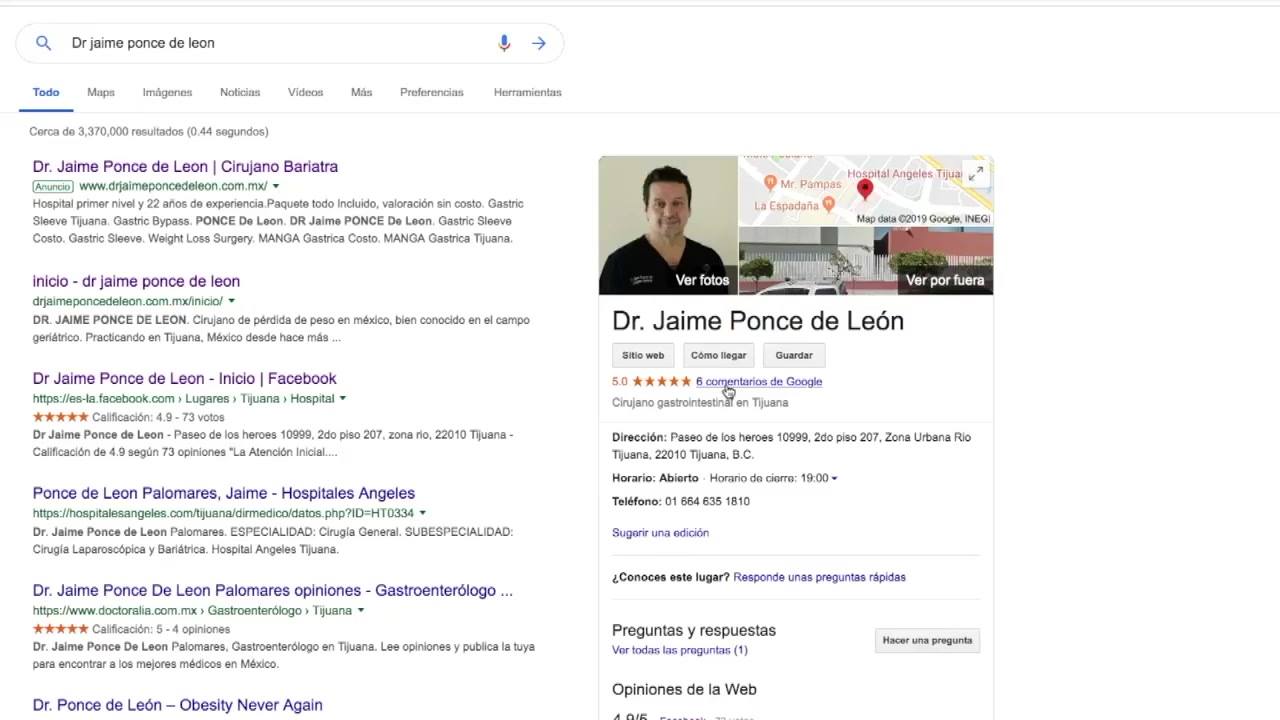Click Sugerir una edición link
Screen dimensions: 1280x720
click(x=660, y=533)
